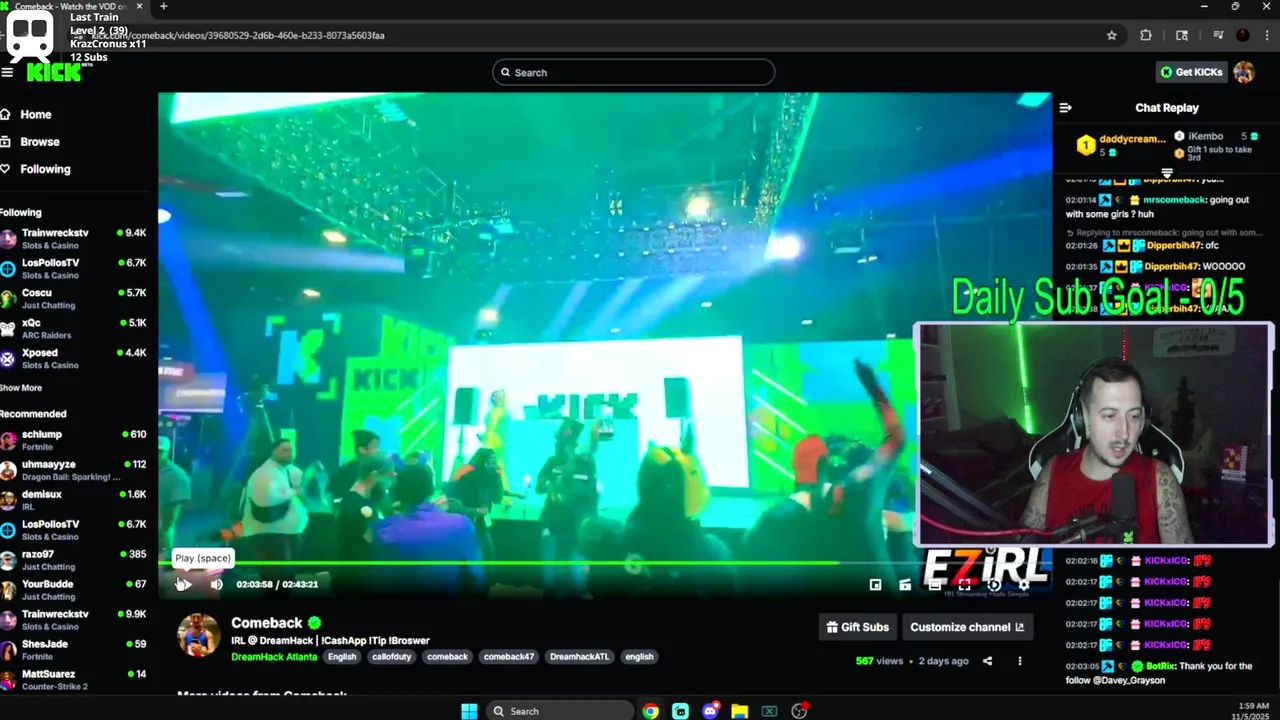This screenshot has width=1280, height=720.
Task: Collapse the Chat Replay panel
Action: 1066,108
